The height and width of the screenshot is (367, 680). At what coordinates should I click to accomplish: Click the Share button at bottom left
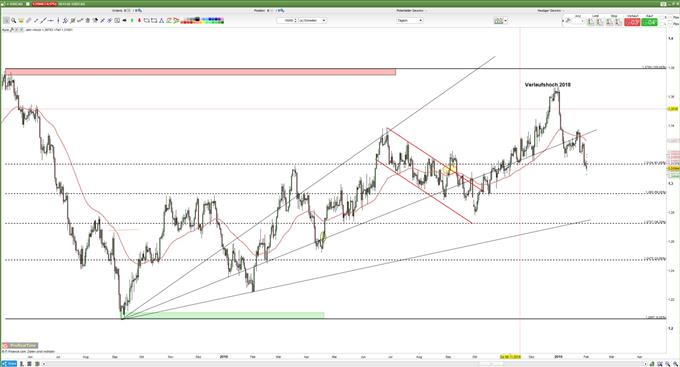tap(9, 364)
